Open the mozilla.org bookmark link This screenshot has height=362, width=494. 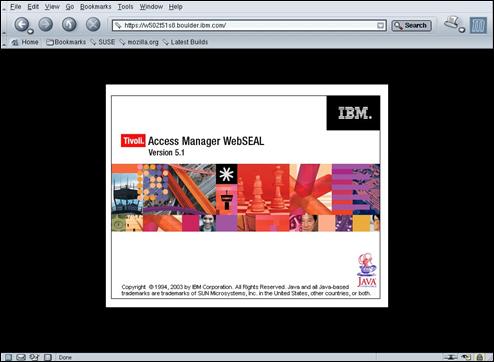pyautogui.click(x=139, y=42)
